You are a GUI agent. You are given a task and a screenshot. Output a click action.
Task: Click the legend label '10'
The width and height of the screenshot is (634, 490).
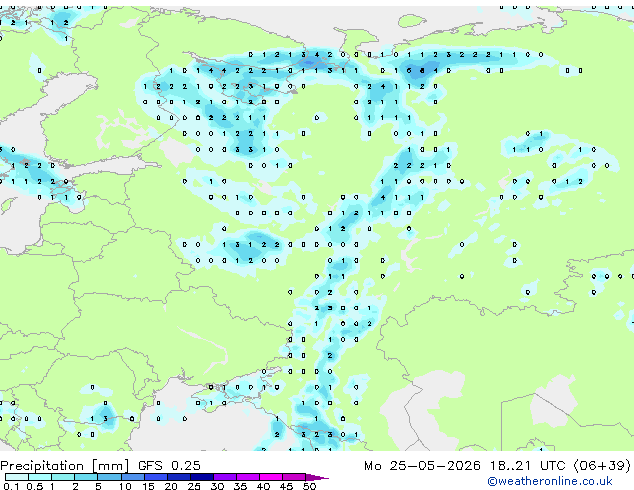(125, 486)
